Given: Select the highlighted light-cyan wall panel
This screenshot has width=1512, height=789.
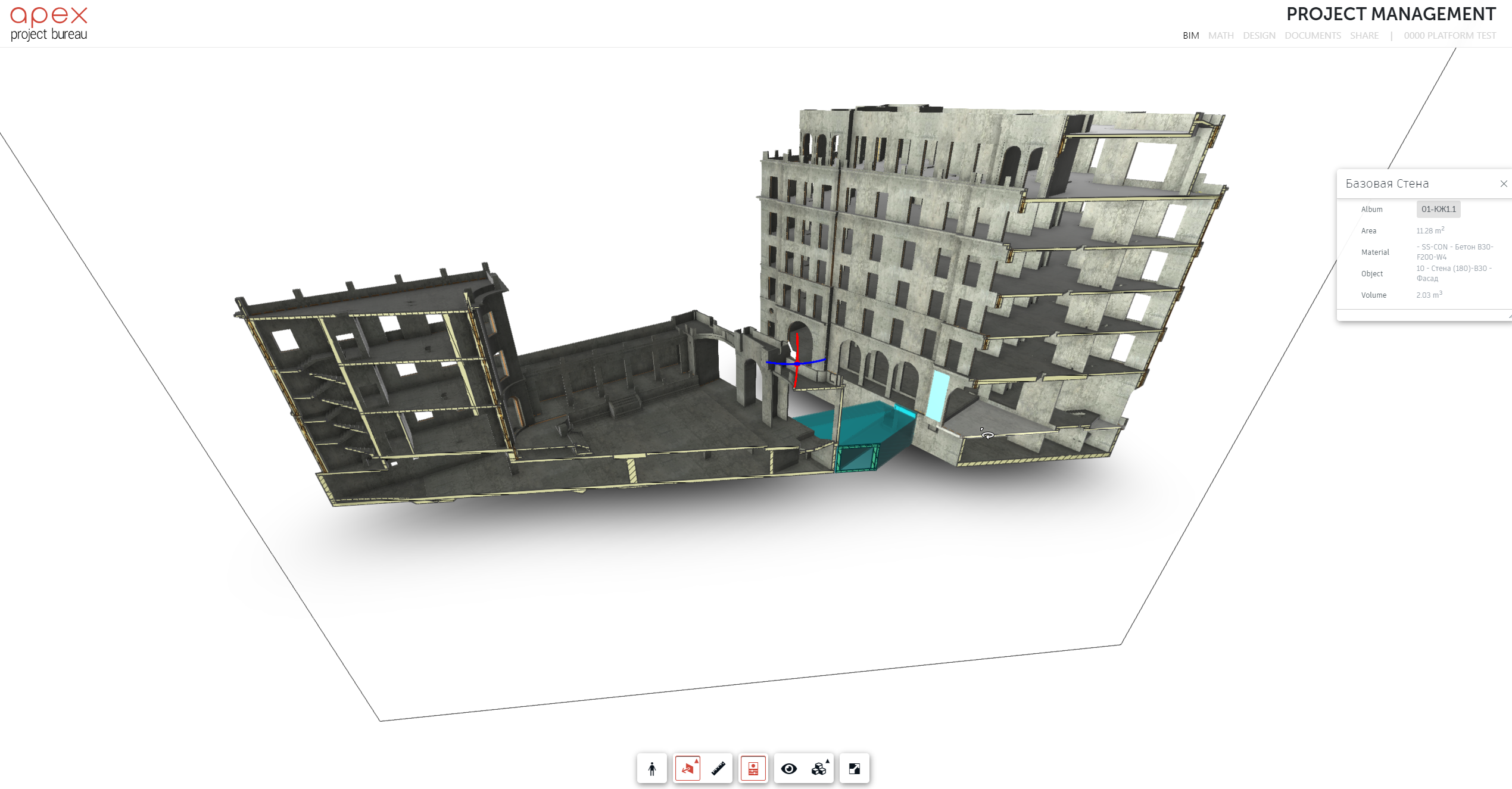Looking at the screenshot, I should 938,395.
